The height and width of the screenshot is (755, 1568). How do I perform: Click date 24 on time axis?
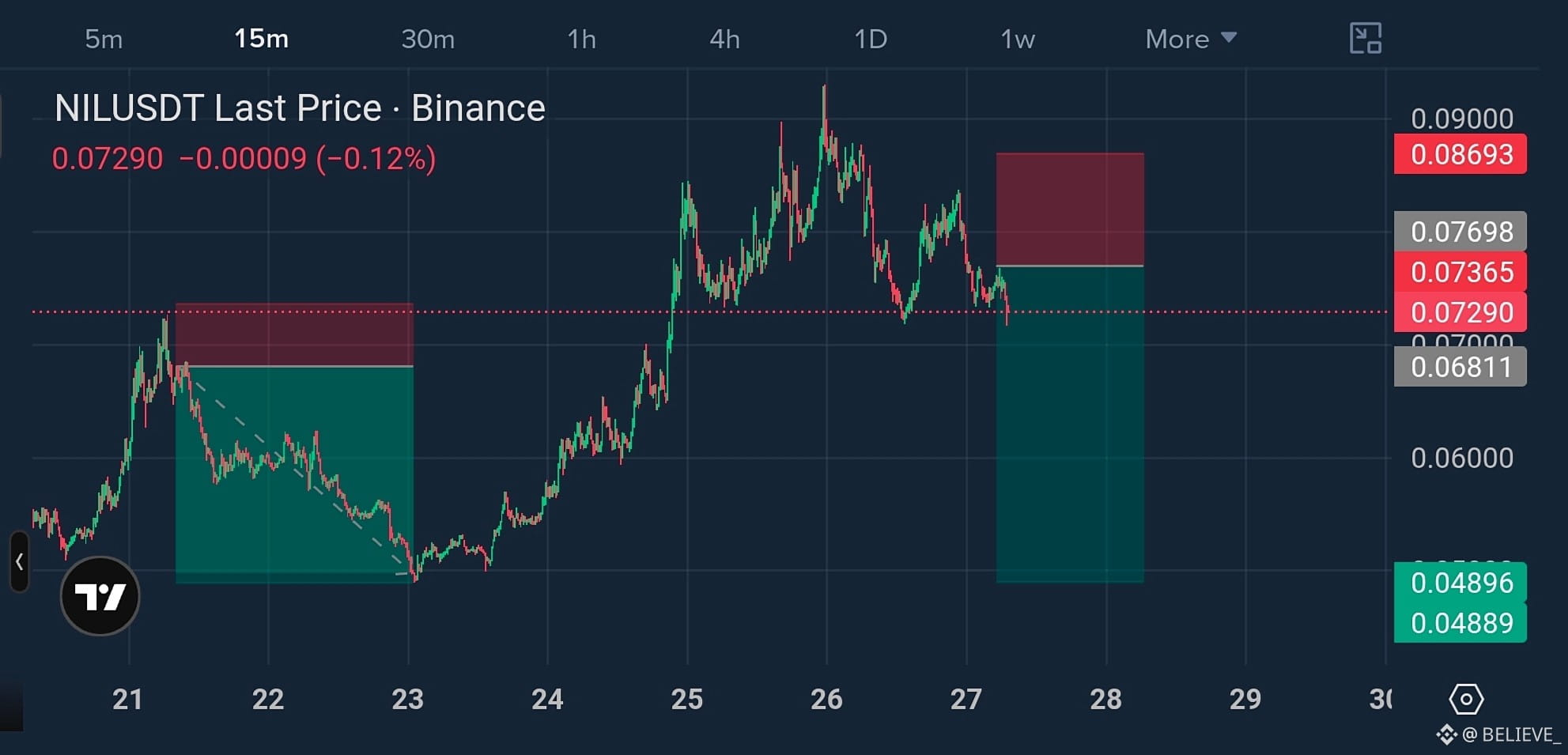pos(547,700)
